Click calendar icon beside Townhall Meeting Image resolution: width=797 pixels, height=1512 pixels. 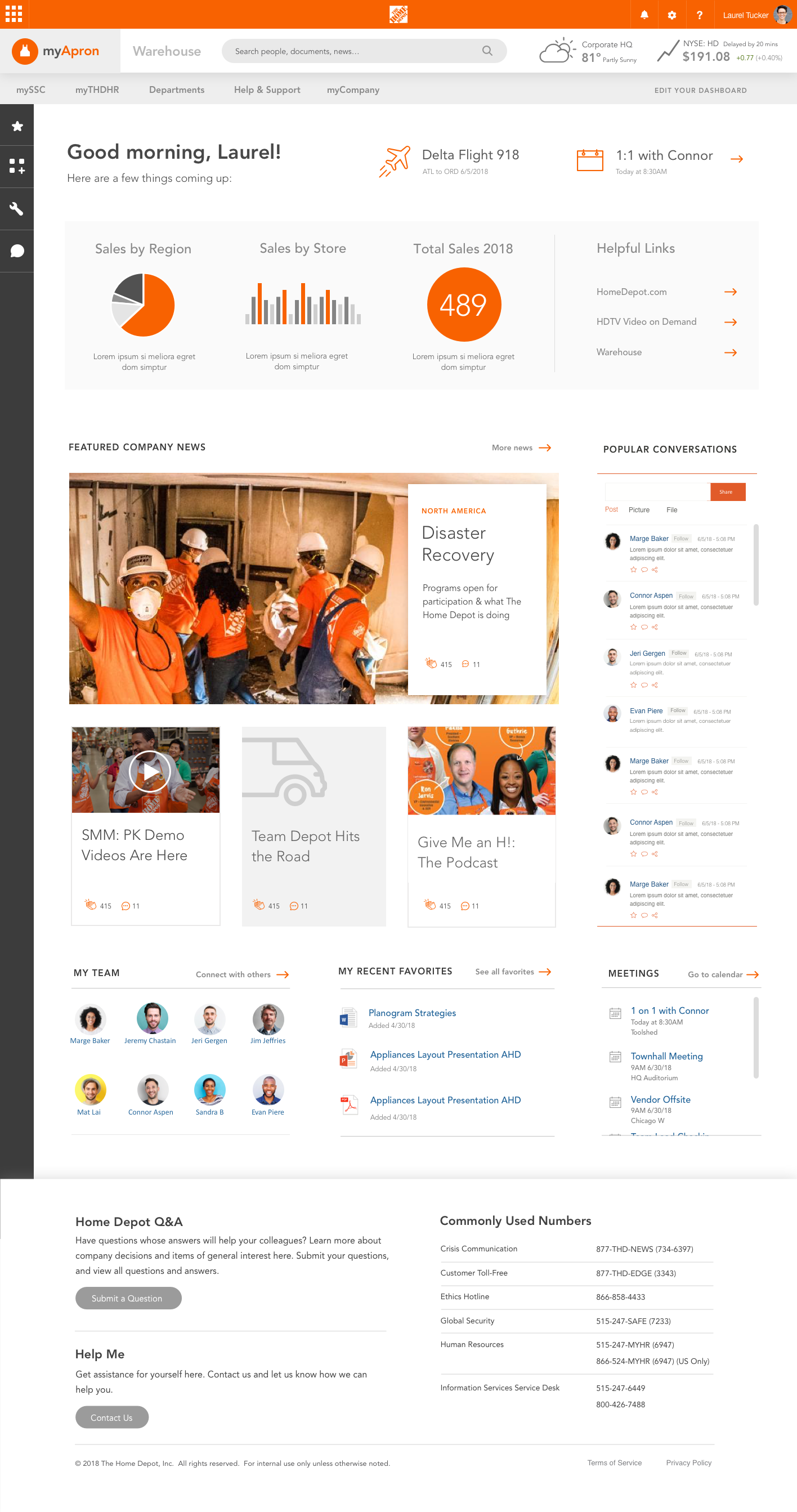point(615,1057)
